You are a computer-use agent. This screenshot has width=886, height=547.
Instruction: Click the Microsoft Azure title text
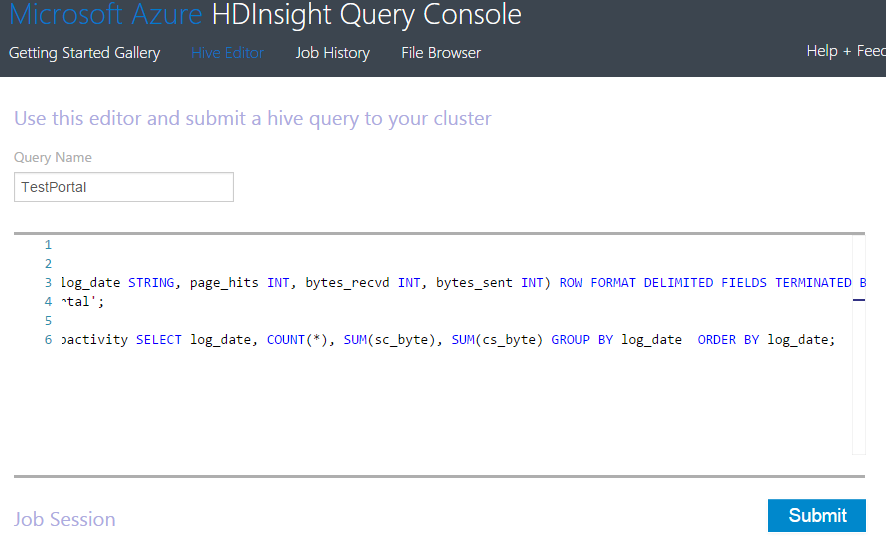pyautogui.click(x=106, y=15)
